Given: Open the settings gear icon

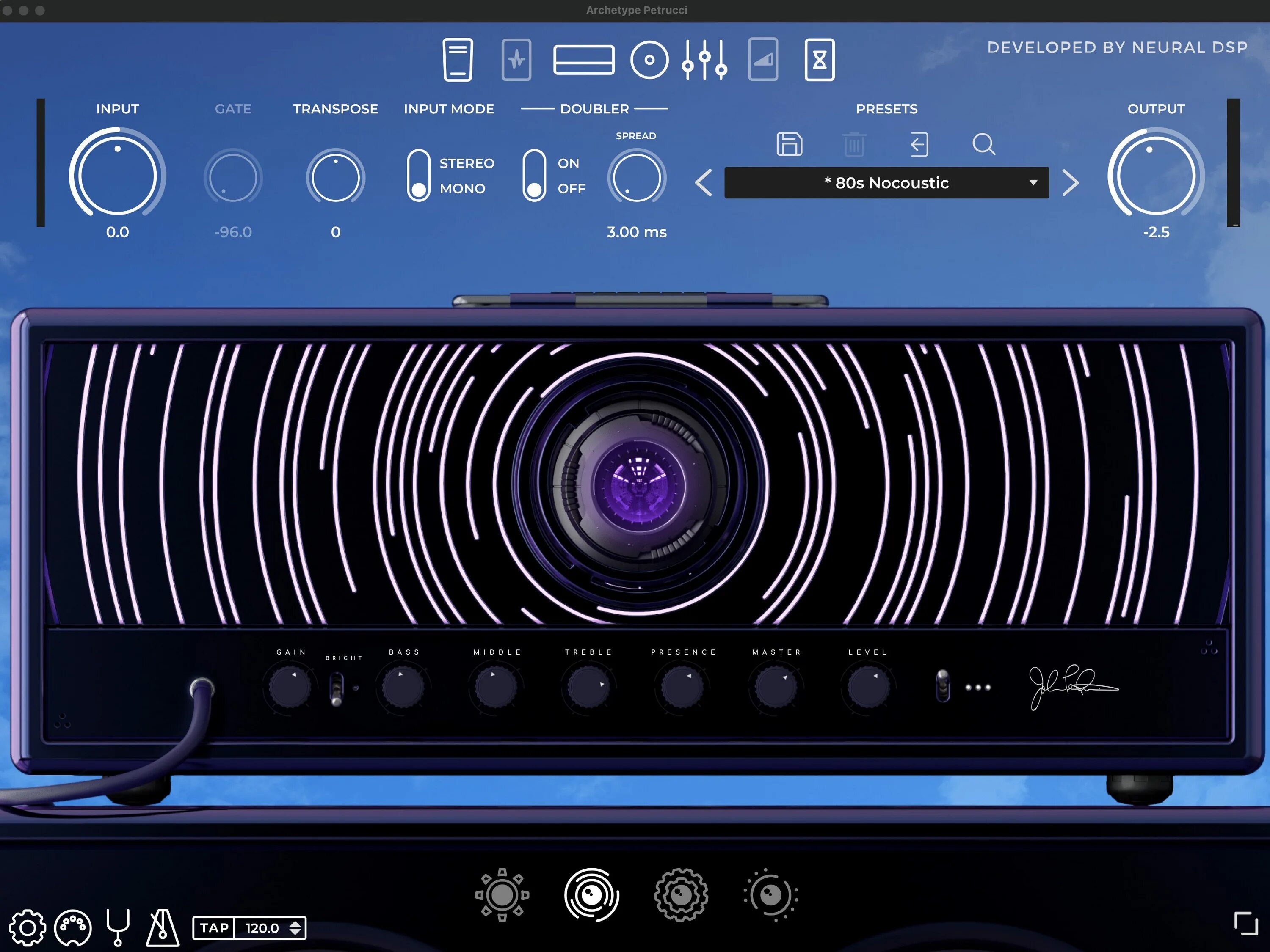Looking at the screenshot, I should [27, 927].
